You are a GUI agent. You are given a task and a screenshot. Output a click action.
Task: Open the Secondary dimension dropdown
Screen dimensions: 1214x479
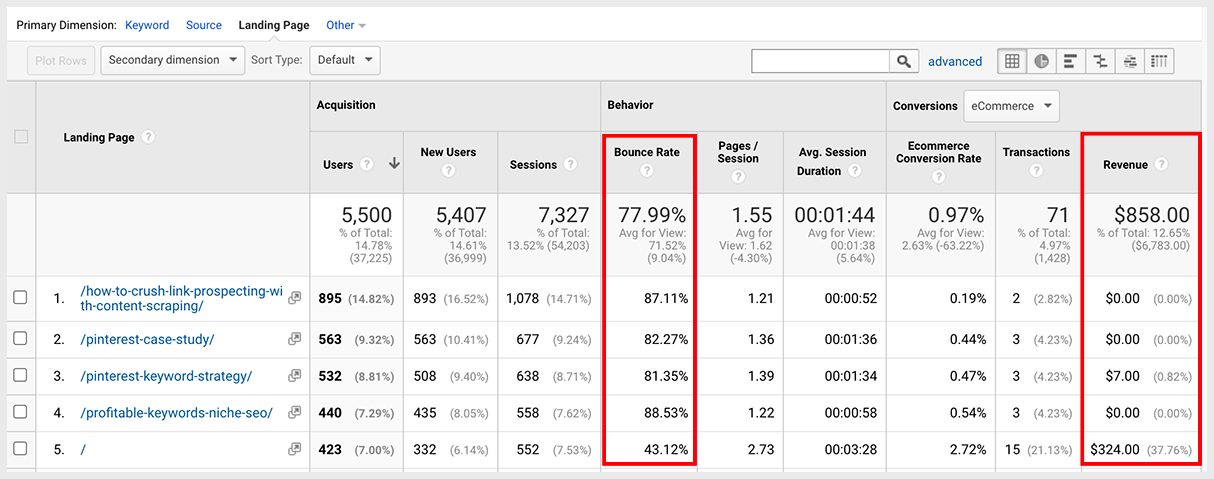tap(172, 60)
